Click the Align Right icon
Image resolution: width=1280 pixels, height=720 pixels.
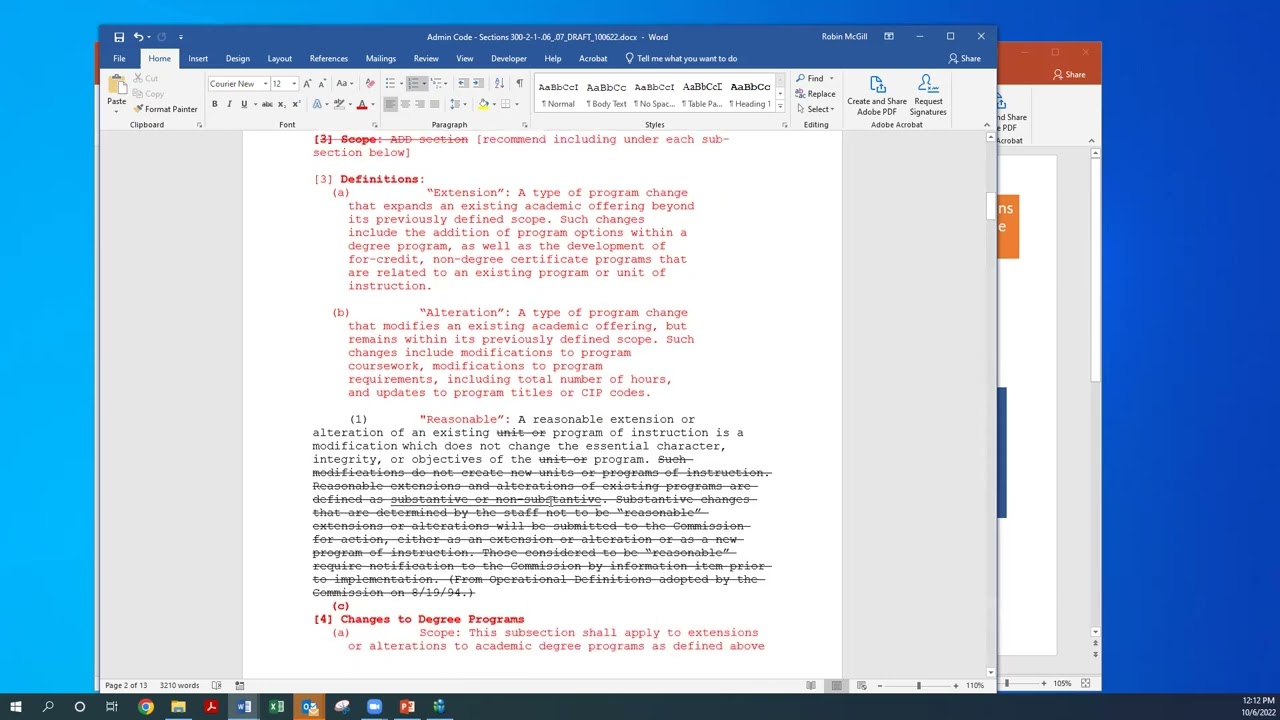[420, 104]
